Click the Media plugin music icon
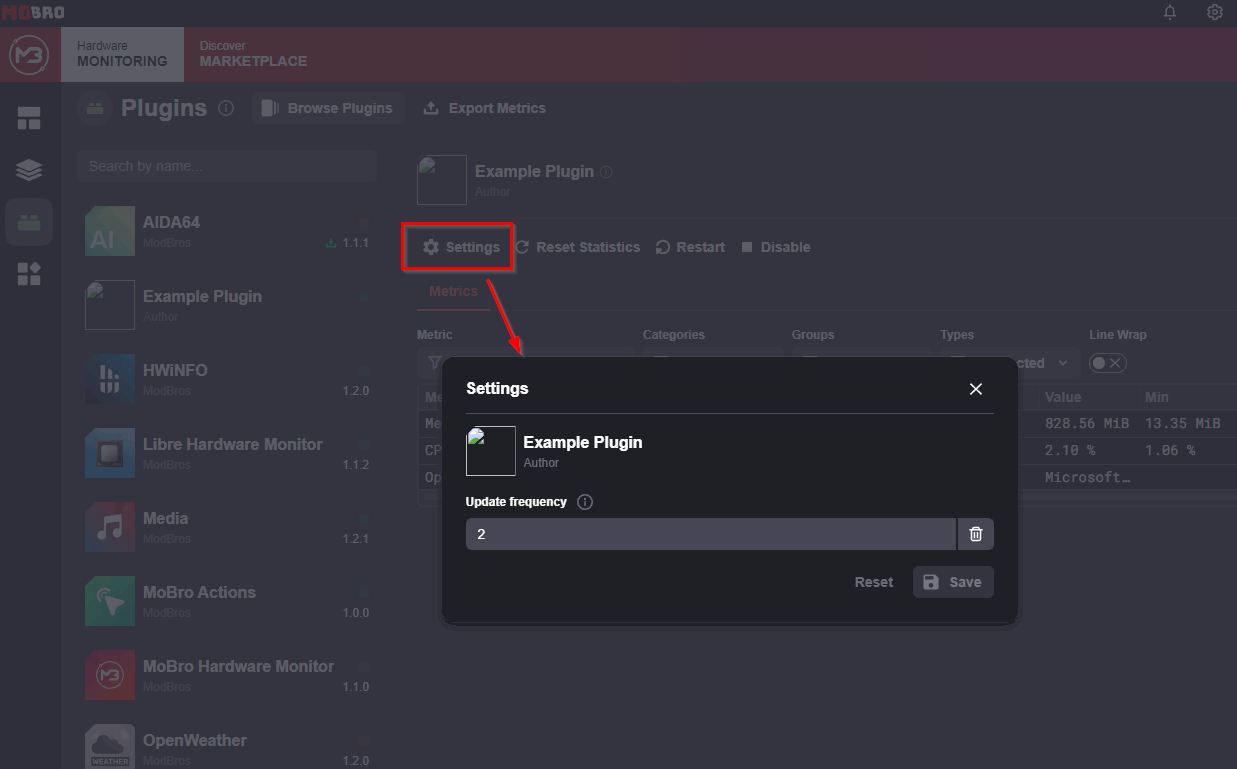The height and width of the screenshot is (769, 1237). tap(110, 527)
